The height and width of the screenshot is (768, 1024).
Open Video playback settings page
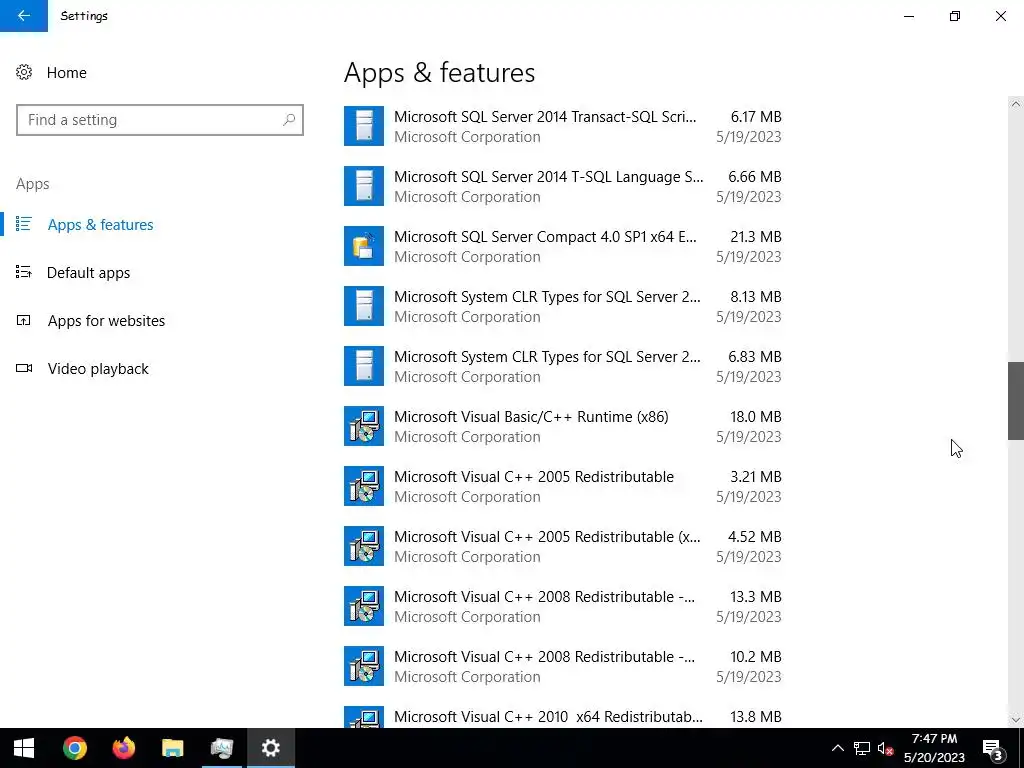tap(98, 369)
